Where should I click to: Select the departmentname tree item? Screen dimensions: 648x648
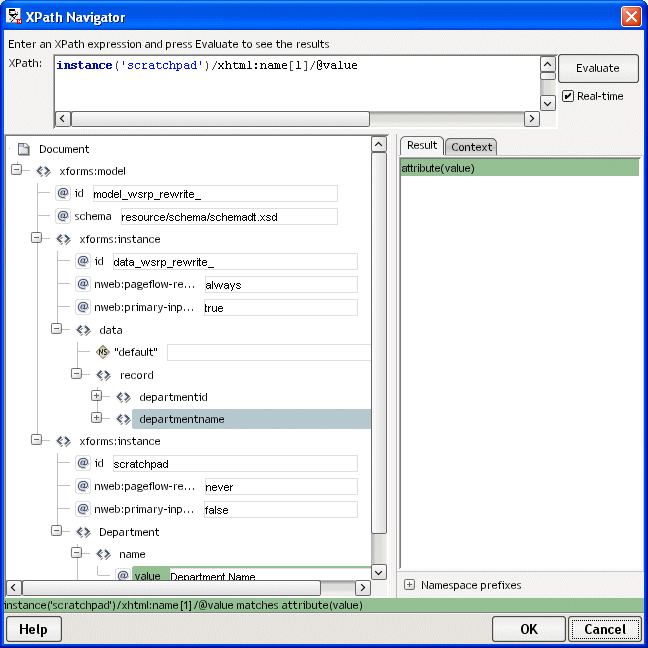pos(251,419)
